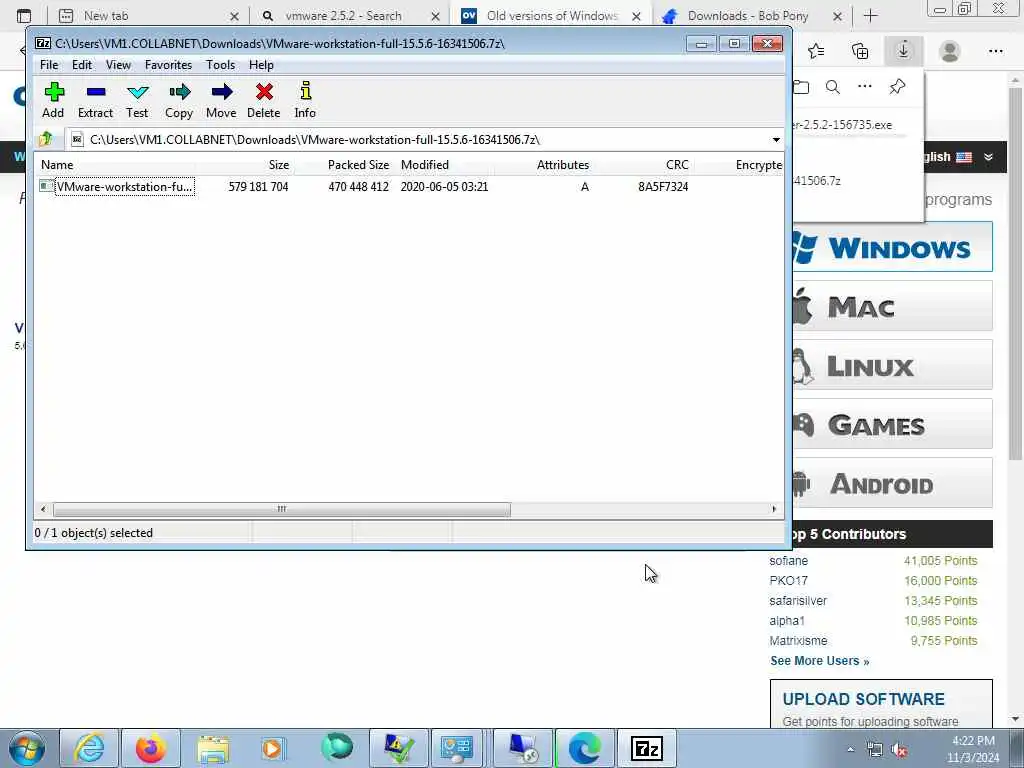Open the Help menu
Image resolution: width=1024 pixels, height=768 pixels.
[261, 65]
